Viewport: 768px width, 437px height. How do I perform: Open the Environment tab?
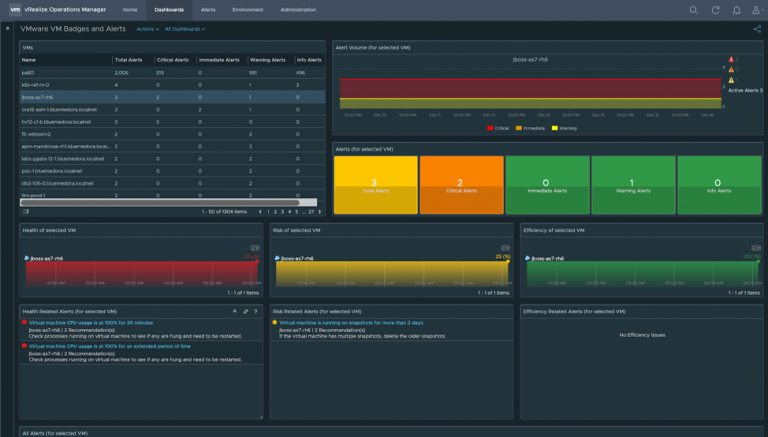click(248, 9)
